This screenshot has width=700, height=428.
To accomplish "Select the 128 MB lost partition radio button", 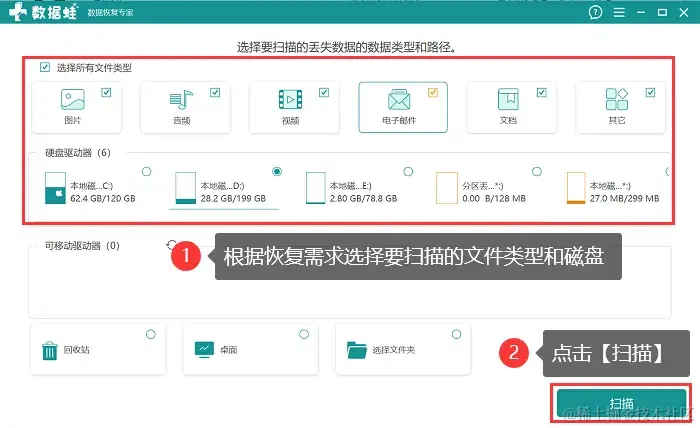I will pos(537,171).
